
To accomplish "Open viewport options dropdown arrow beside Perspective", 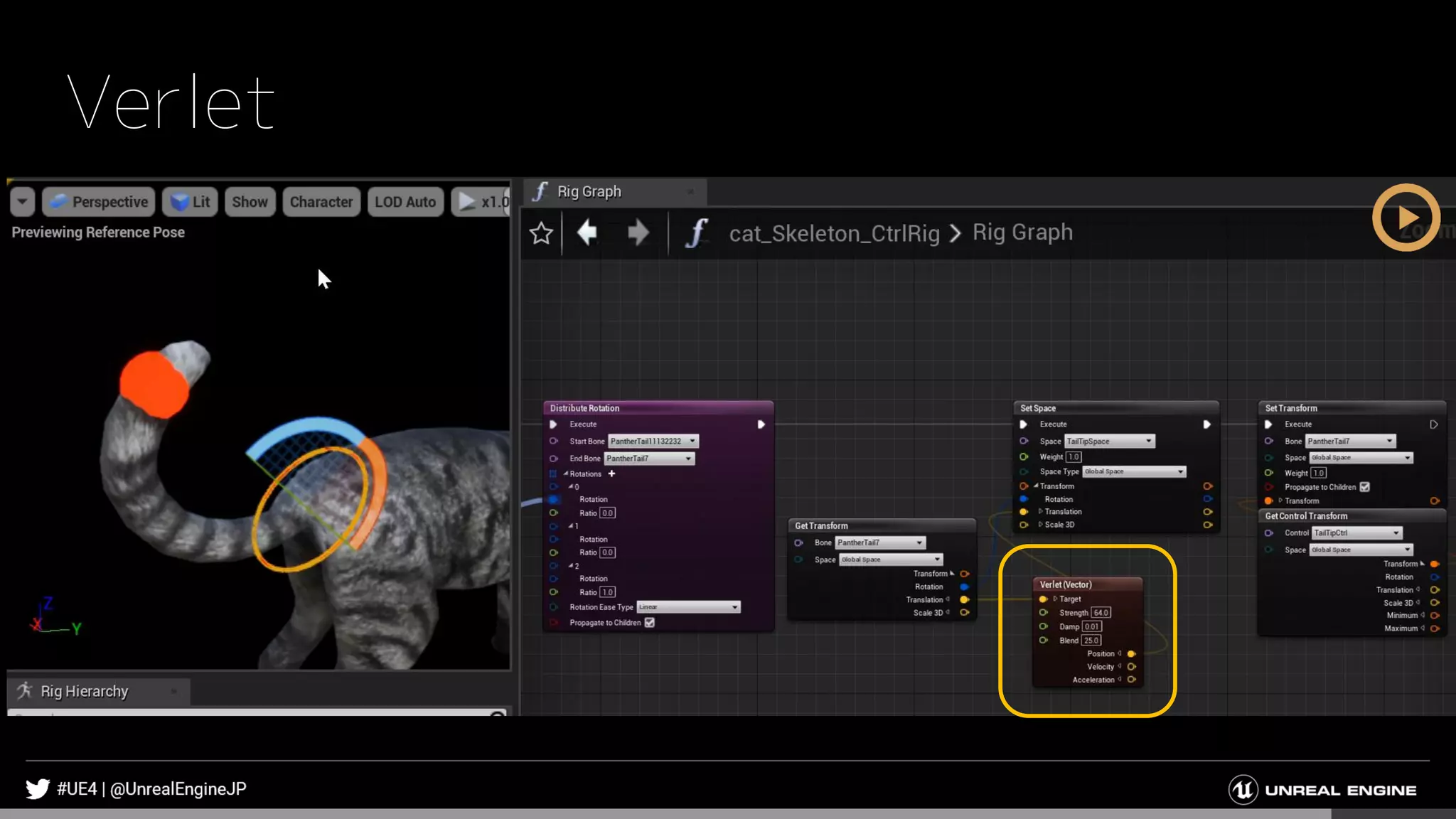I will (23, 202).
